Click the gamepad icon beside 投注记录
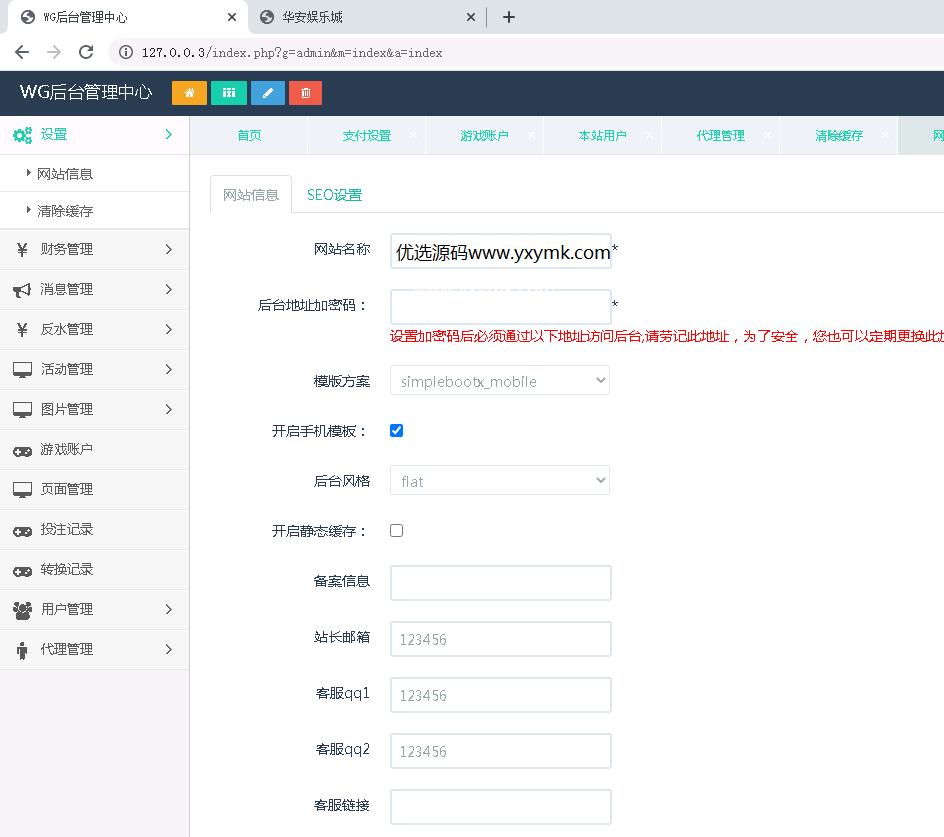Screen dimensions: 944x837 pyautogui.click(x=22, y=531)
